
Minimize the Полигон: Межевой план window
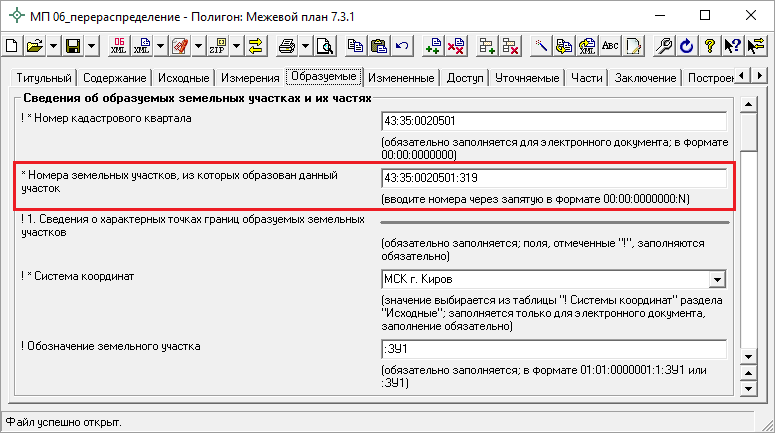pos(660,16)
